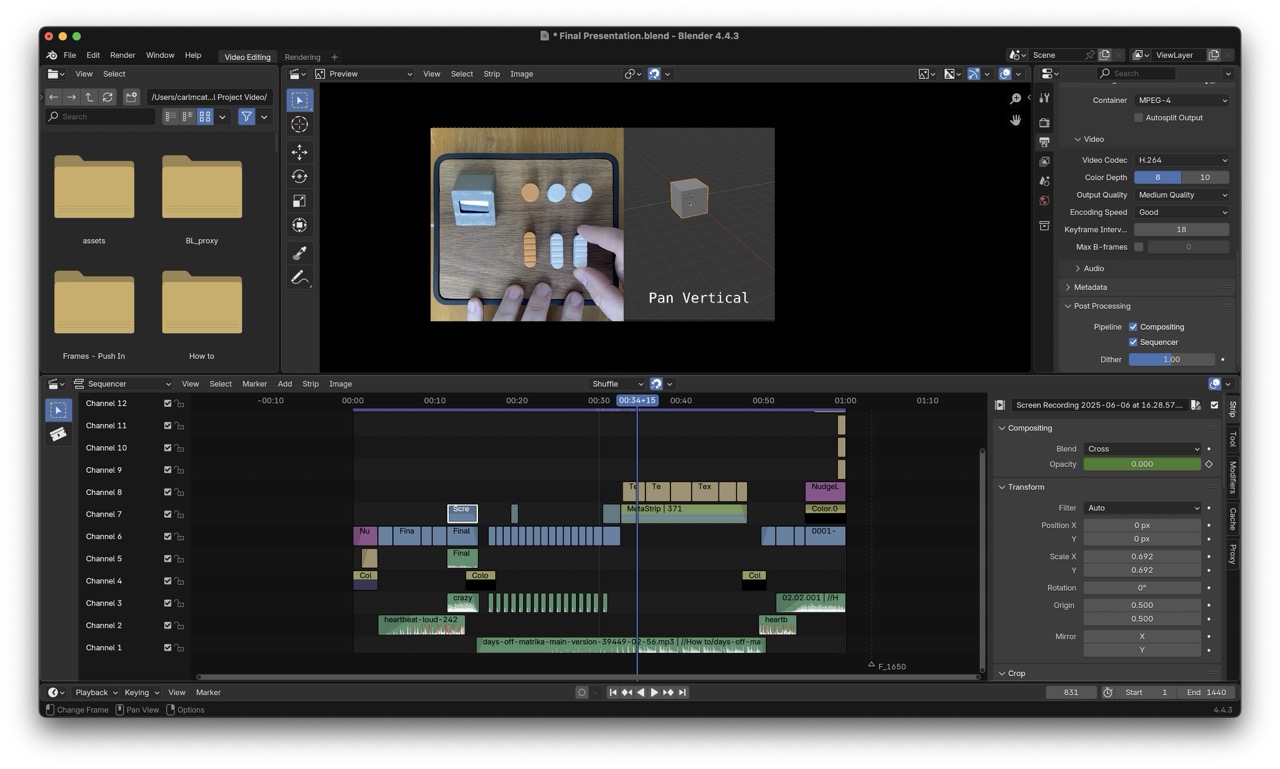The width and height of the screenshot is (1280, 769).
Task: Open the Blend Cross dropdown
Action: 1142,449
